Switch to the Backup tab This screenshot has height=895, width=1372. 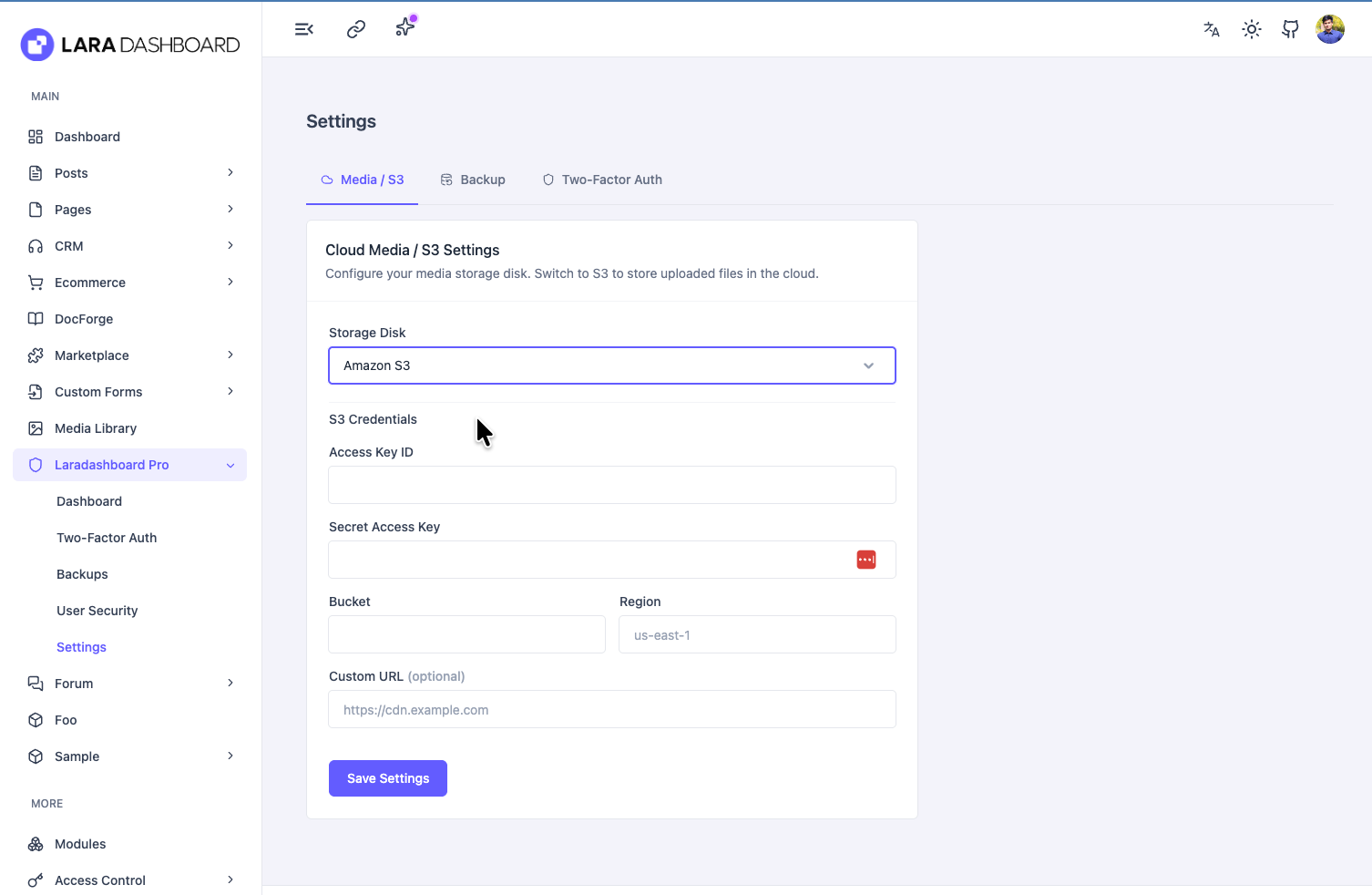click(x=473, y=180)
